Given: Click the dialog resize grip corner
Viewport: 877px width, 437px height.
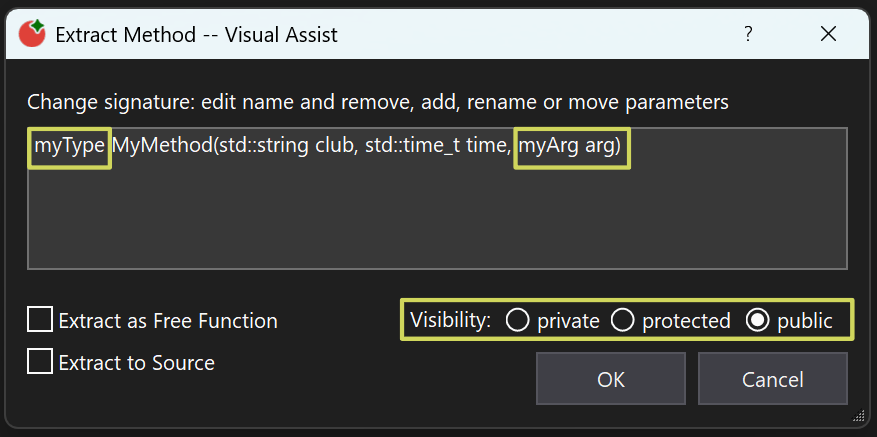Looking at the screenshot, I should tap(858, 416).
